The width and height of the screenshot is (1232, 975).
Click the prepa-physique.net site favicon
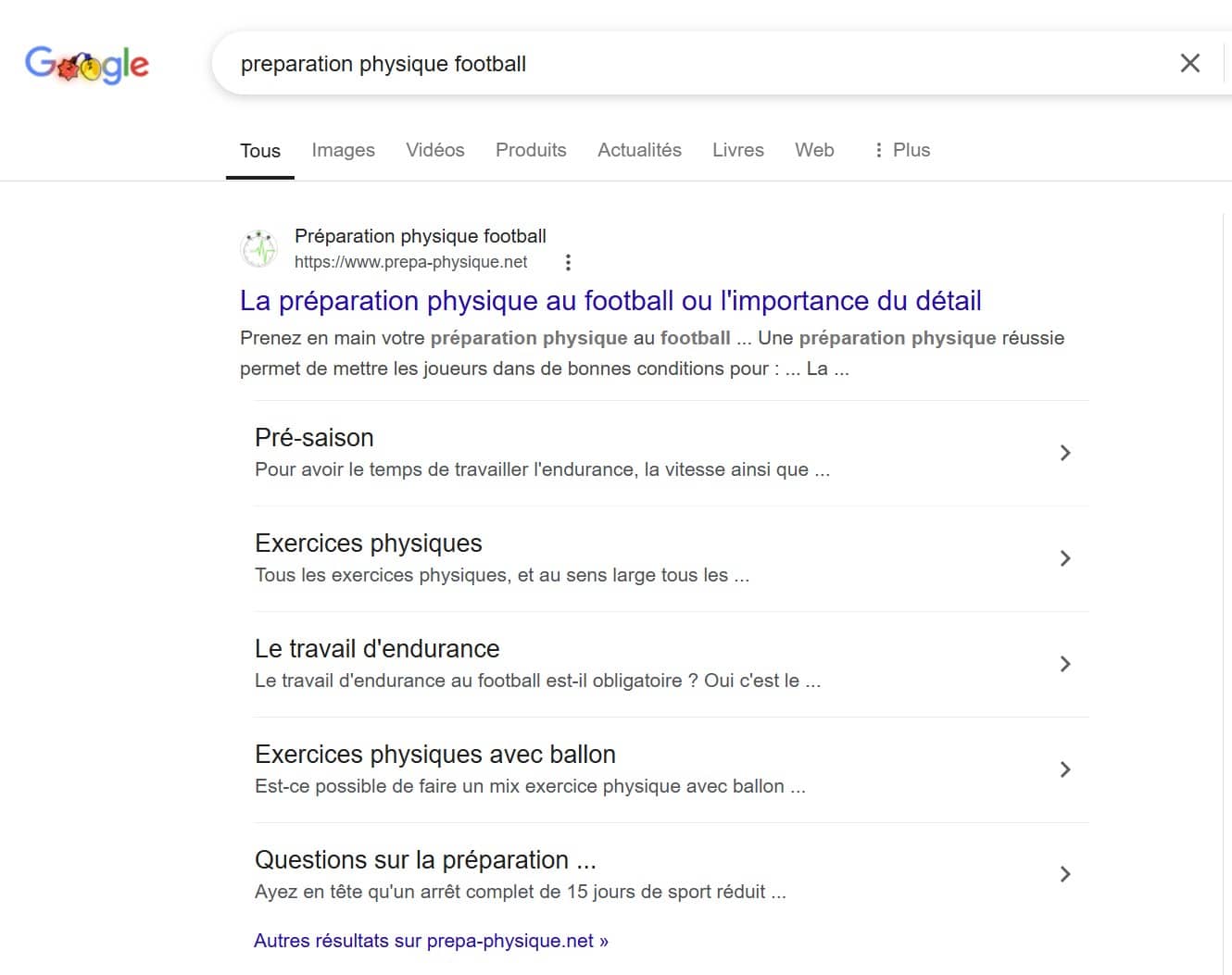259,248
